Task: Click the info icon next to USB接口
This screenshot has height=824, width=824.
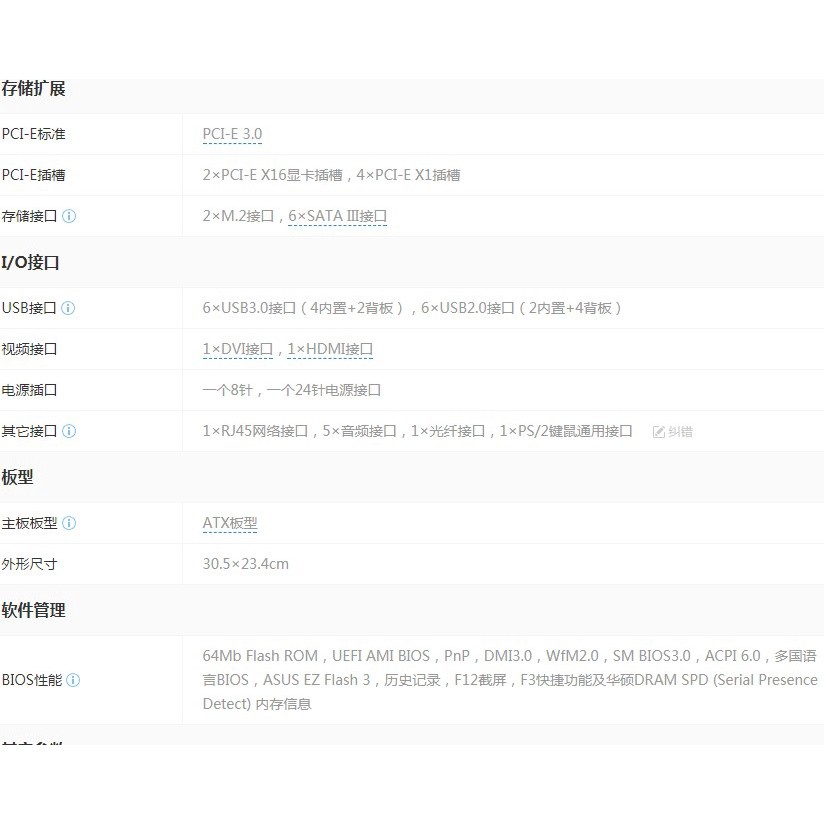Action: coord(68,308)
